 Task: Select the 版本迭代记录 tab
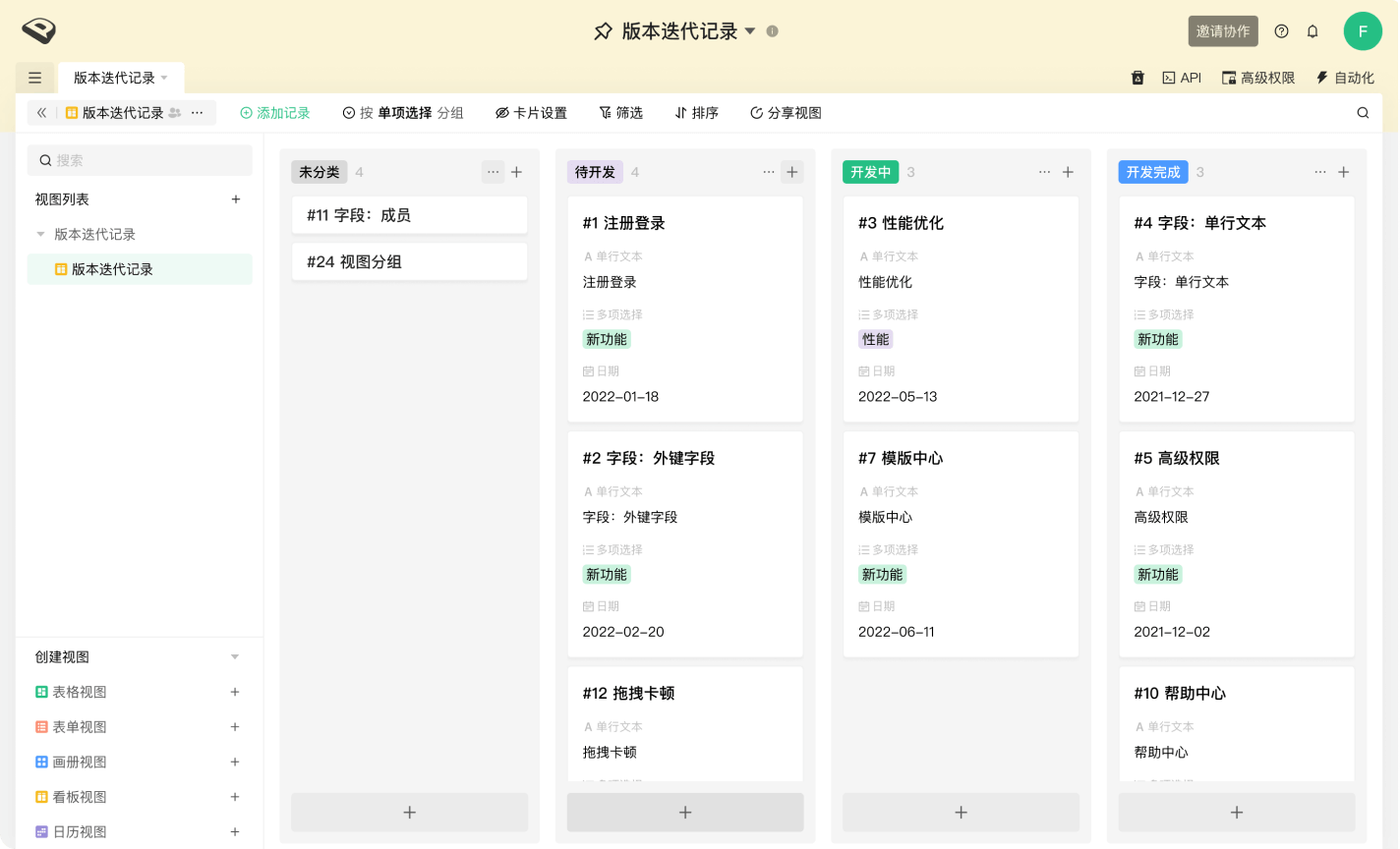pos(114,78)
